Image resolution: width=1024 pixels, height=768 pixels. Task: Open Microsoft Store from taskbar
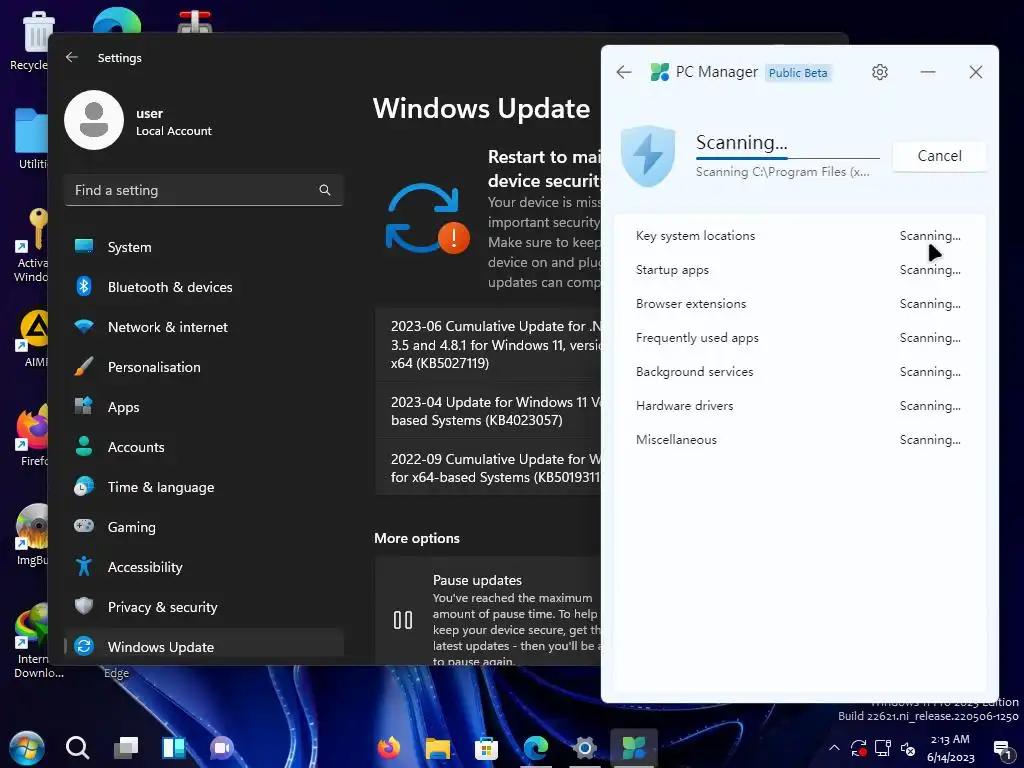(486, 748)
